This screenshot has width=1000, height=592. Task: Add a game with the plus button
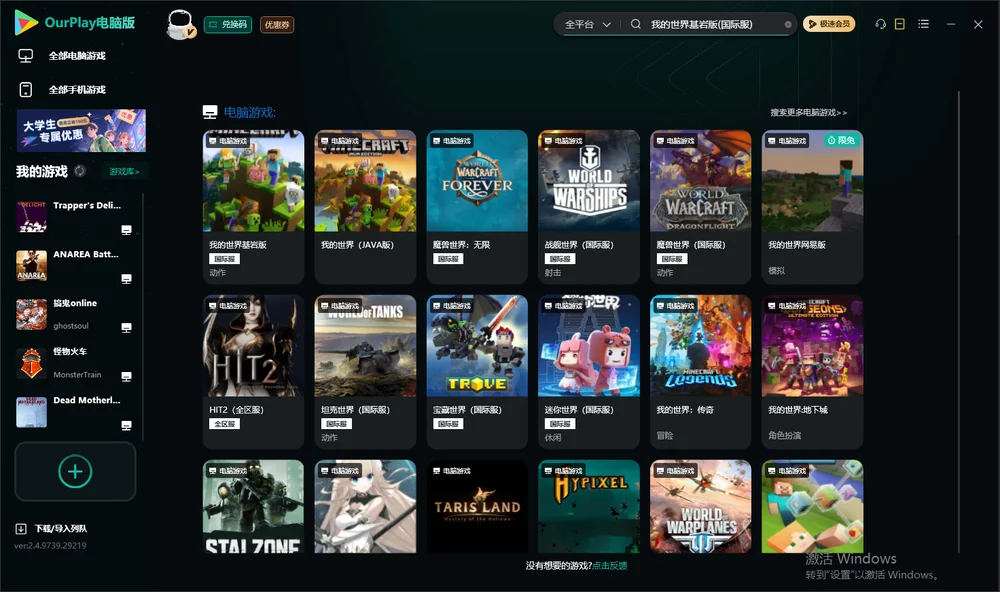pos(75,471)
